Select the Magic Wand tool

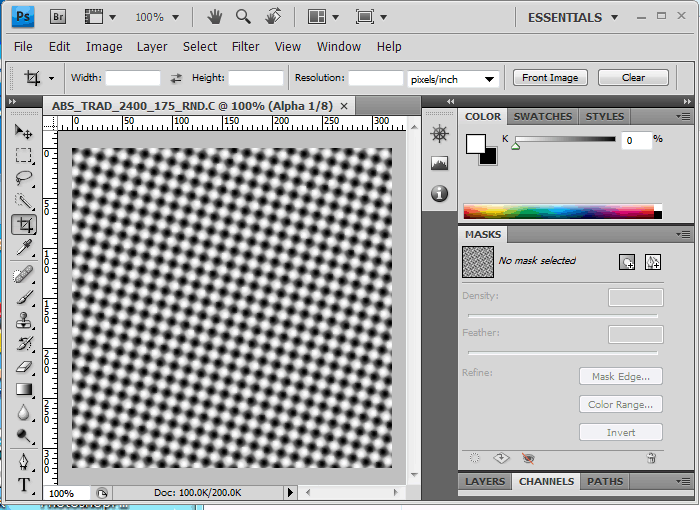[x=23, y=201]
